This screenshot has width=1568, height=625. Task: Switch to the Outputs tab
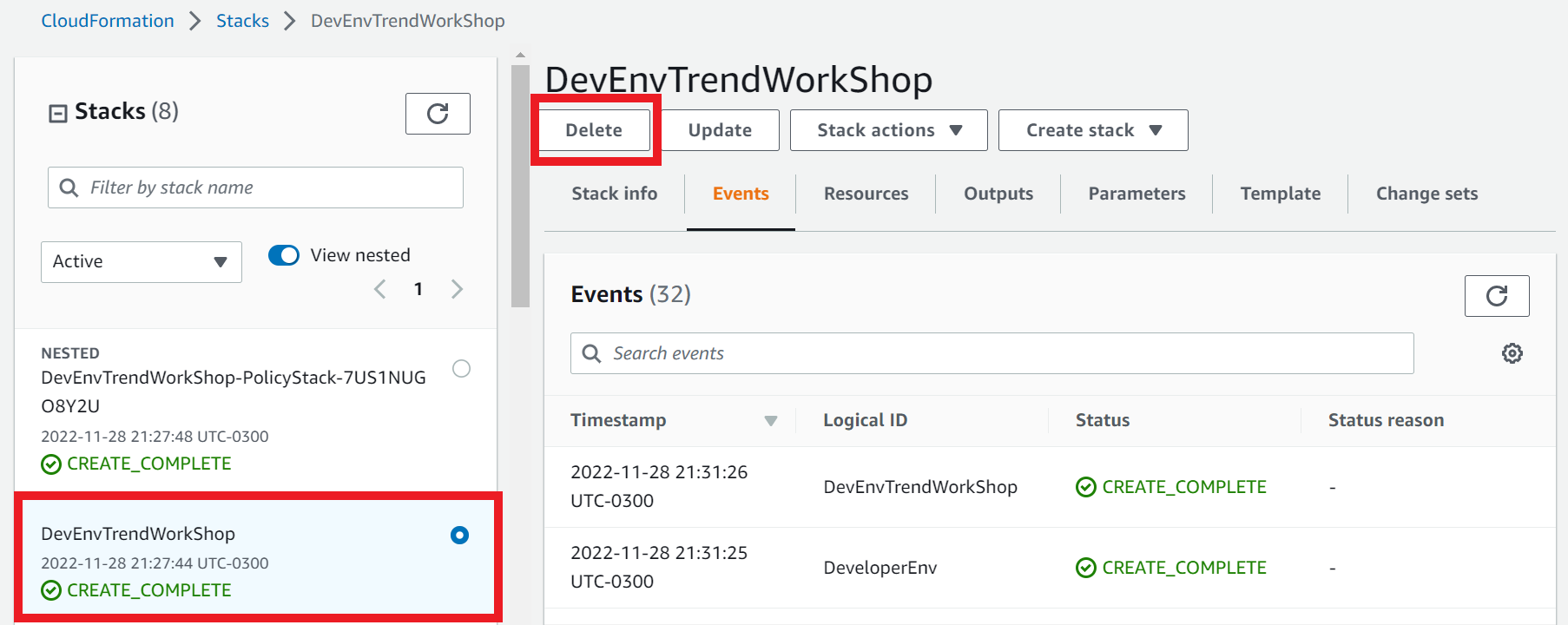998,194
